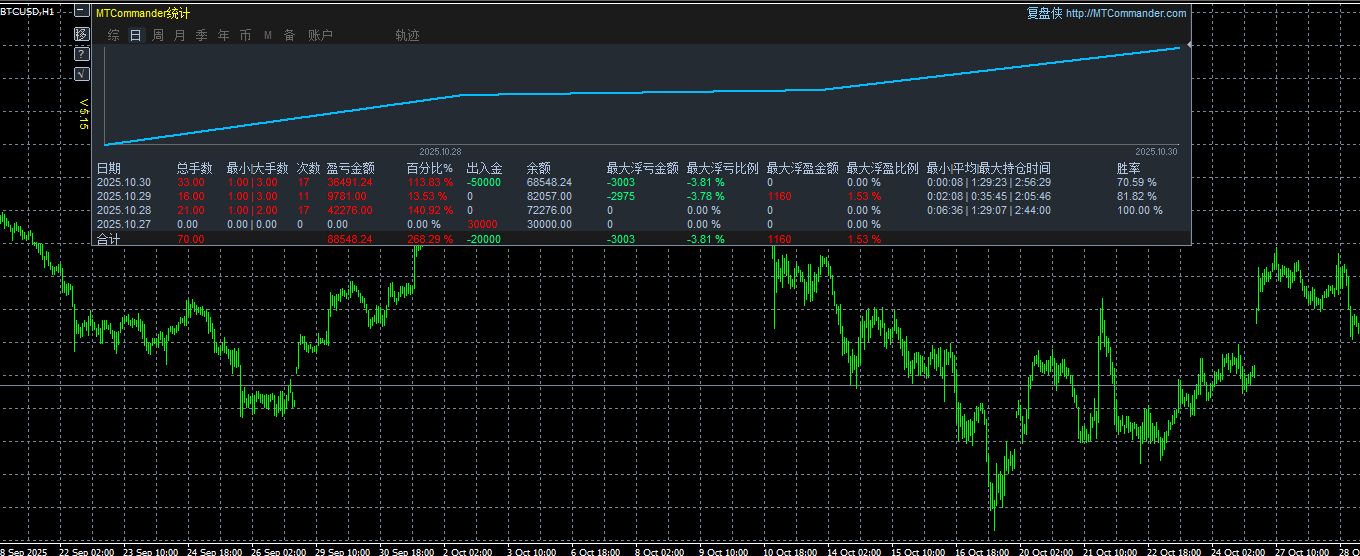Select the 2025.10.29 date row

coord(124,196)
